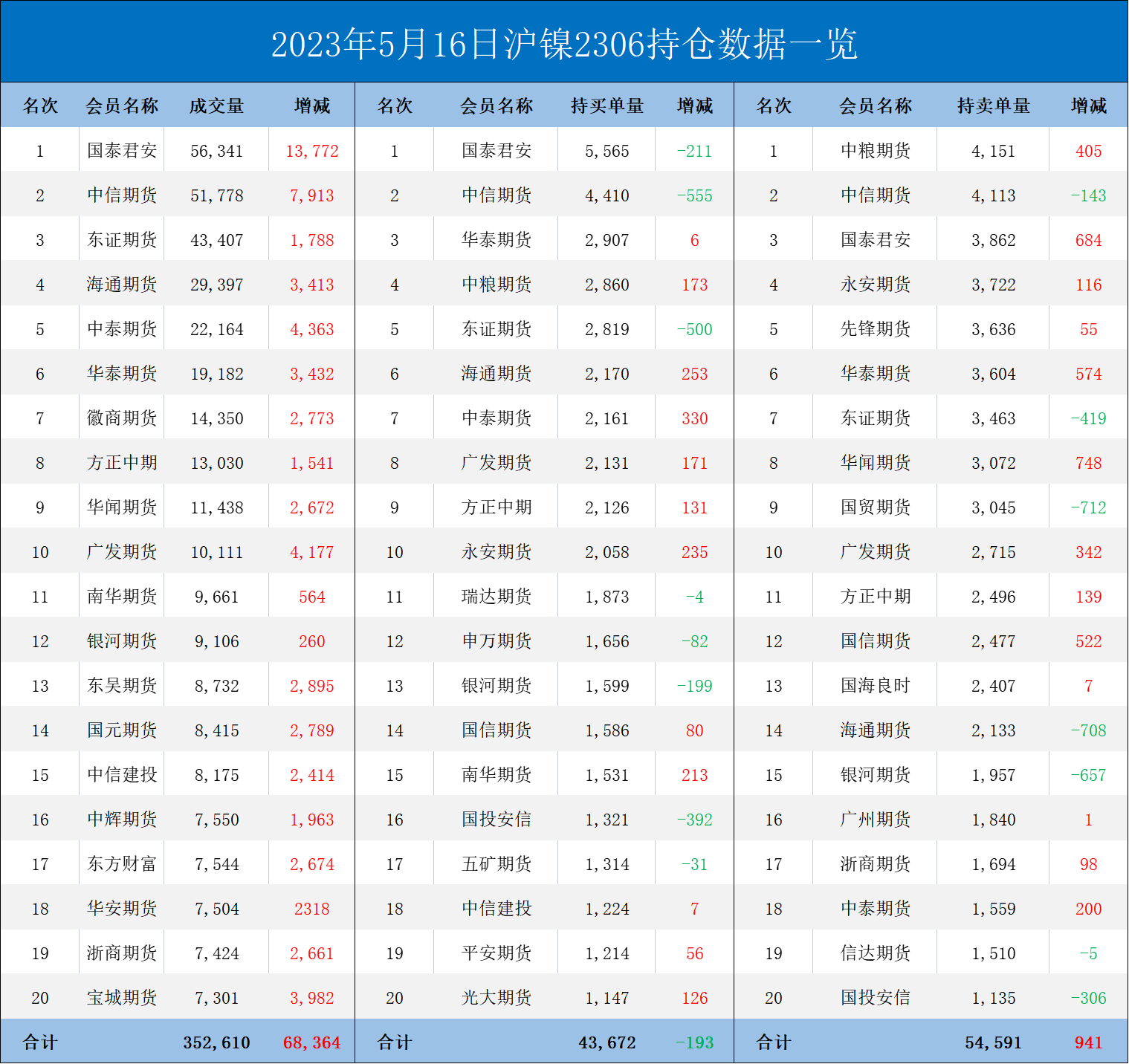1129x1064 pixels.
Task: Select the change value 13,772
Action: click(312, 151)
